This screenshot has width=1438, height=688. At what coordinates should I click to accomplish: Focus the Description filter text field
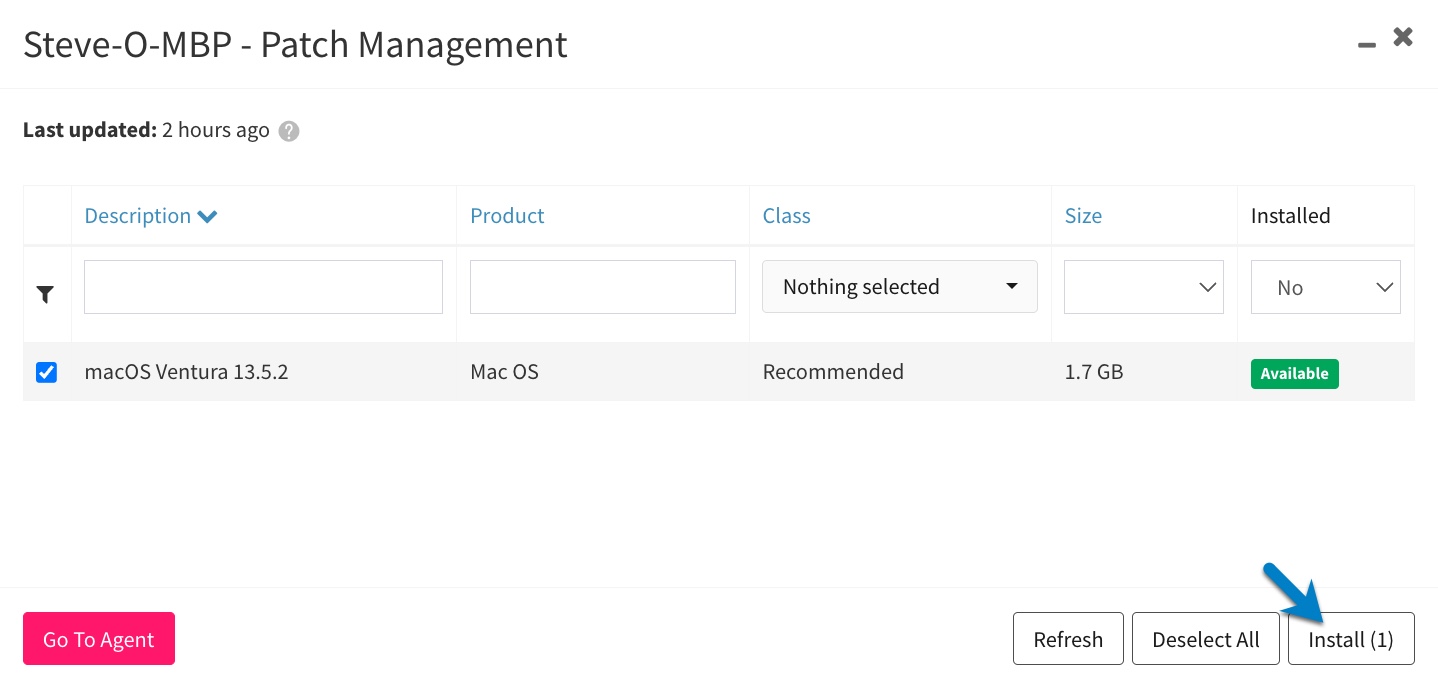[263, 287]
